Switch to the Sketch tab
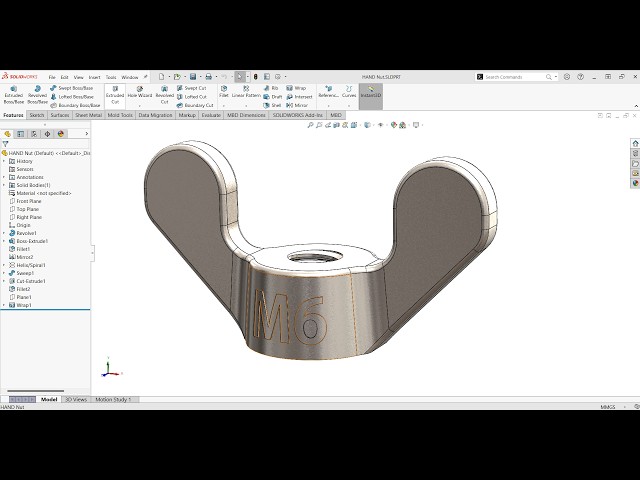The width and height of the screenshot is (640, 480). click(x=37, y=115)
